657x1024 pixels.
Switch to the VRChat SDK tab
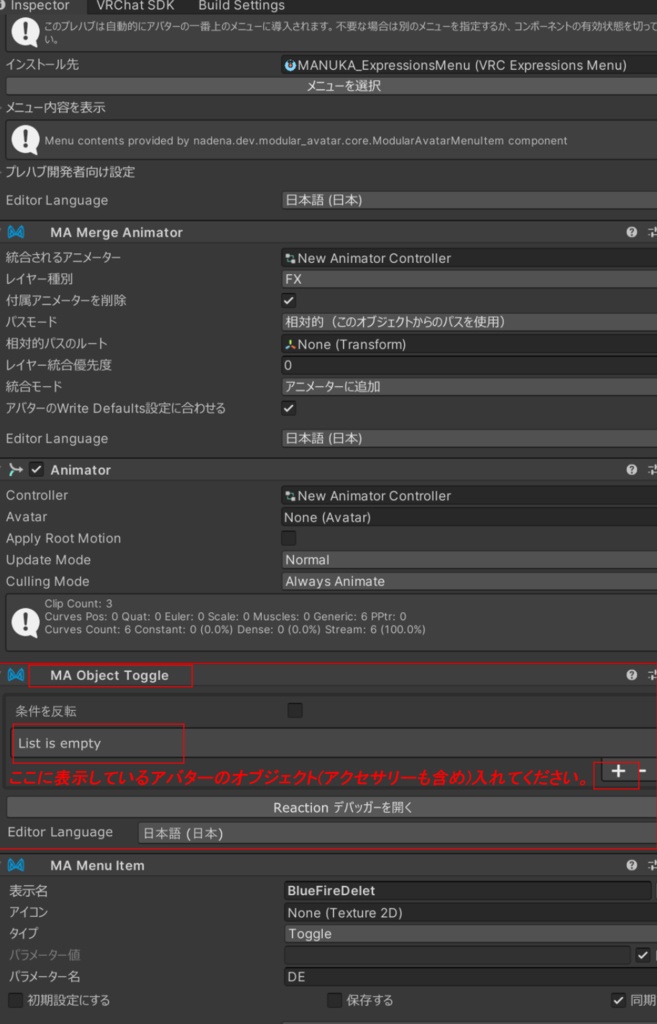point(135,5)
